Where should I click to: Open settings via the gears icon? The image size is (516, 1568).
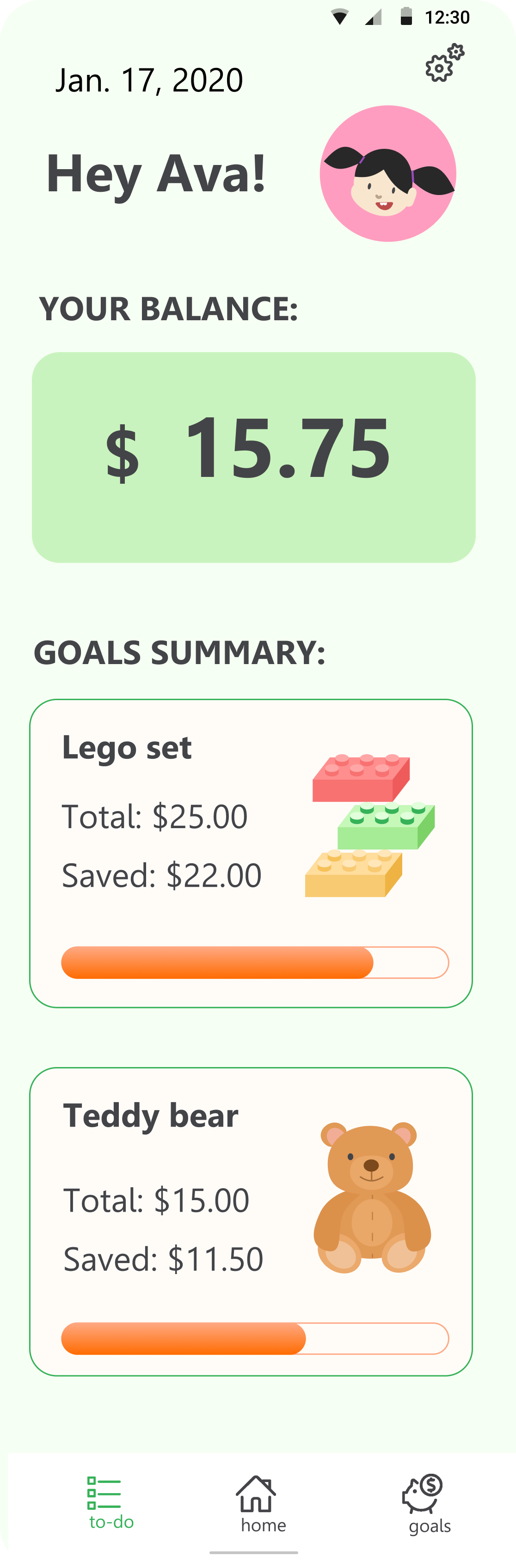445,62
